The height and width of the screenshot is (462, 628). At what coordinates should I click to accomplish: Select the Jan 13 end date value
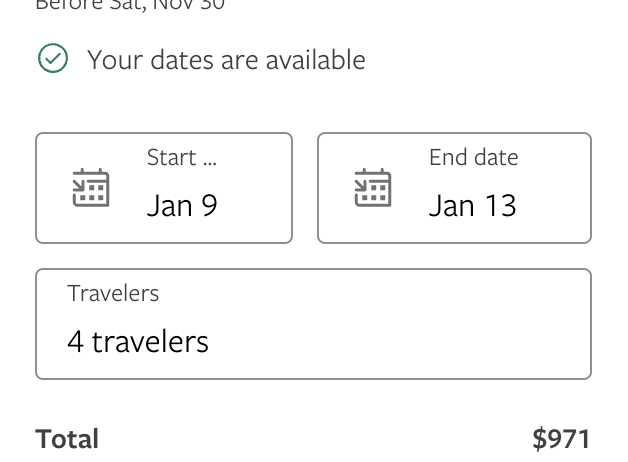[472, 206]
